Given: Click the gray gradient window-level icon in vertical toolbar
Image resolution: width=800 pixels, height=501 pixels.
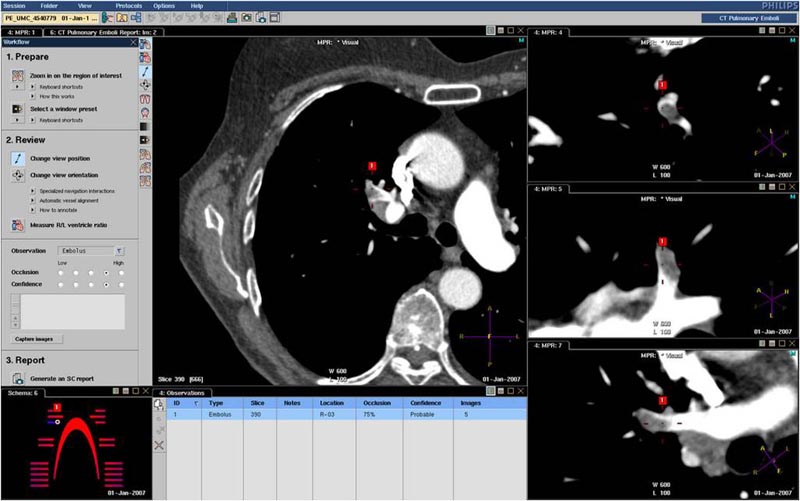Looking at the screenshot, I should [x=145, y=126].
